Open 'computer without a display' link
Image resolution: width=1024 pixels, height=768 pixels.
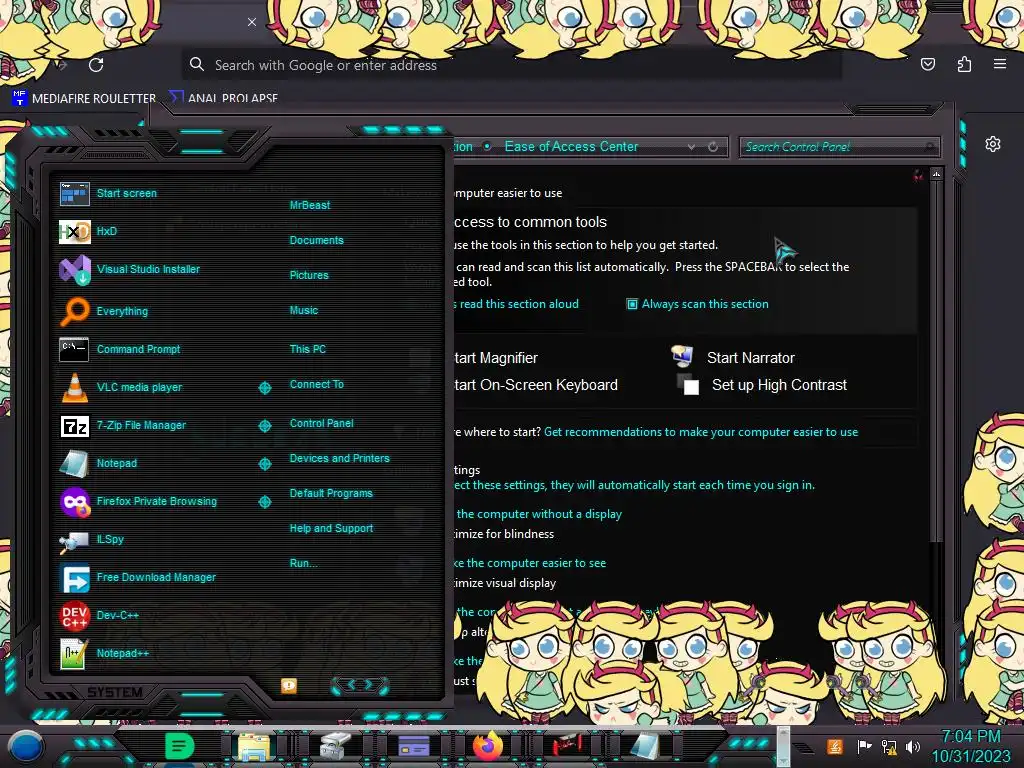(x=539, y=514)
